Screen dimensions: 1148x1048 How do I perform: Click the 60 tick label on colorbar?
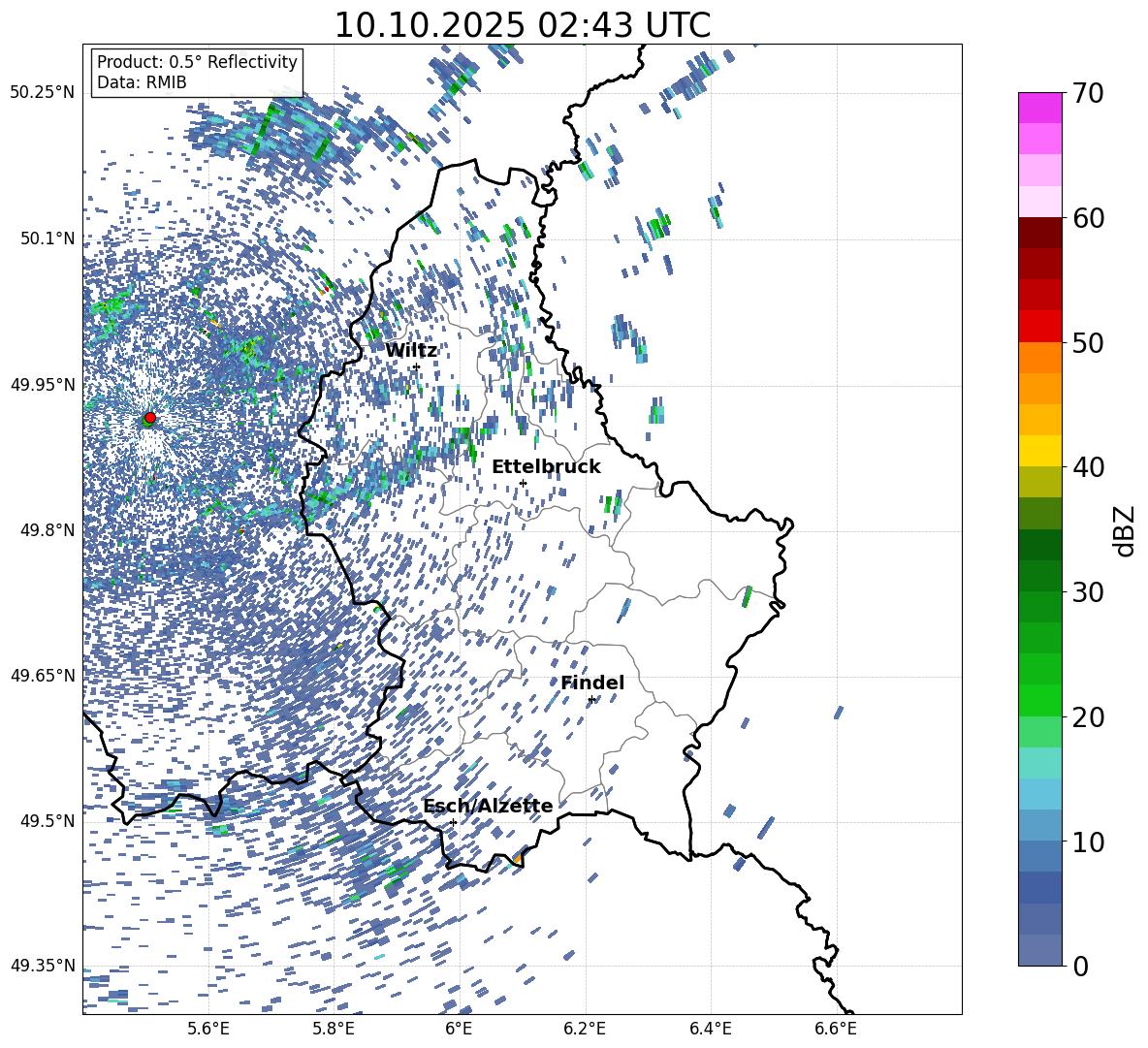pos(1087,218)
